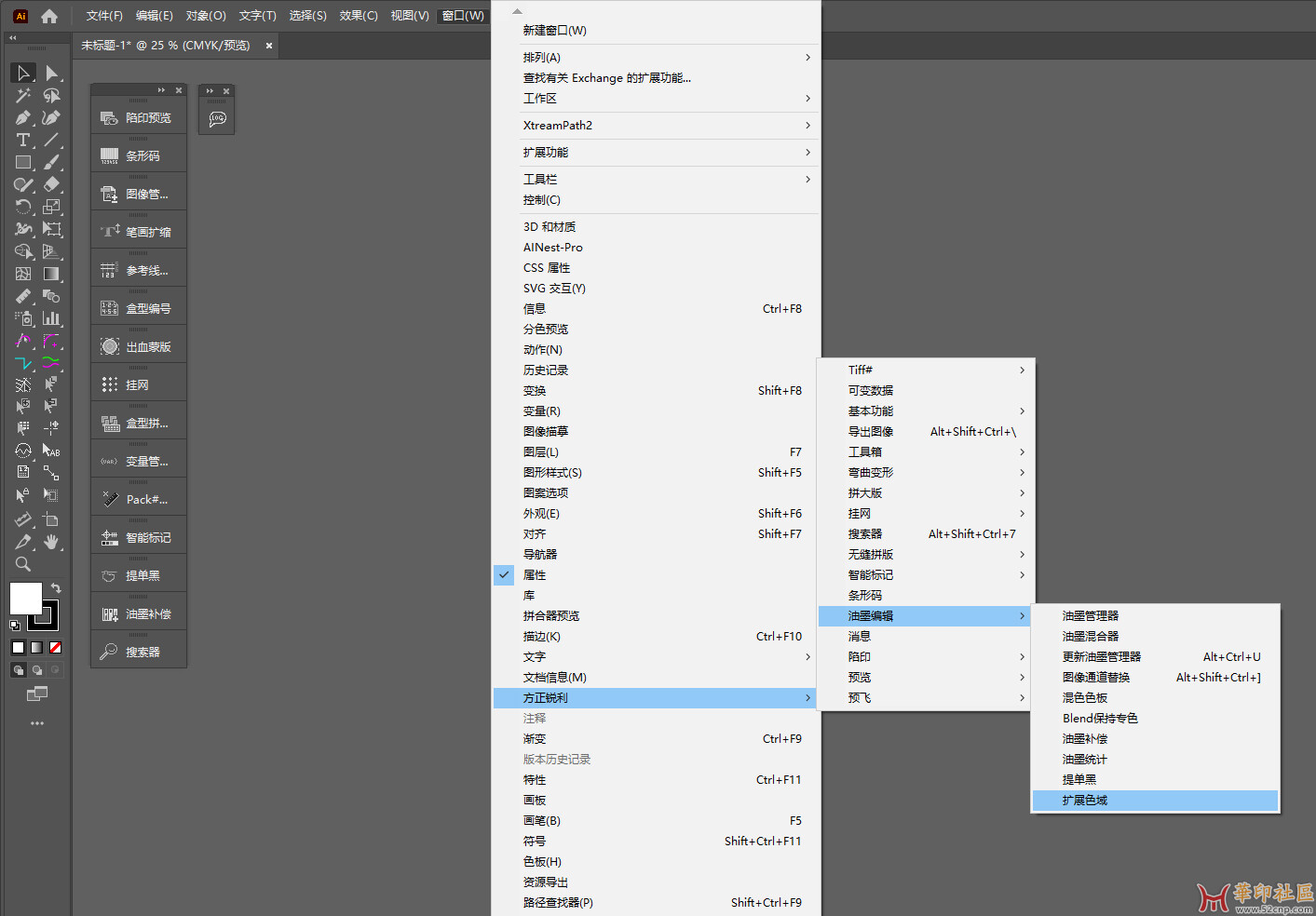Select the Hand tool

(51, 542)
